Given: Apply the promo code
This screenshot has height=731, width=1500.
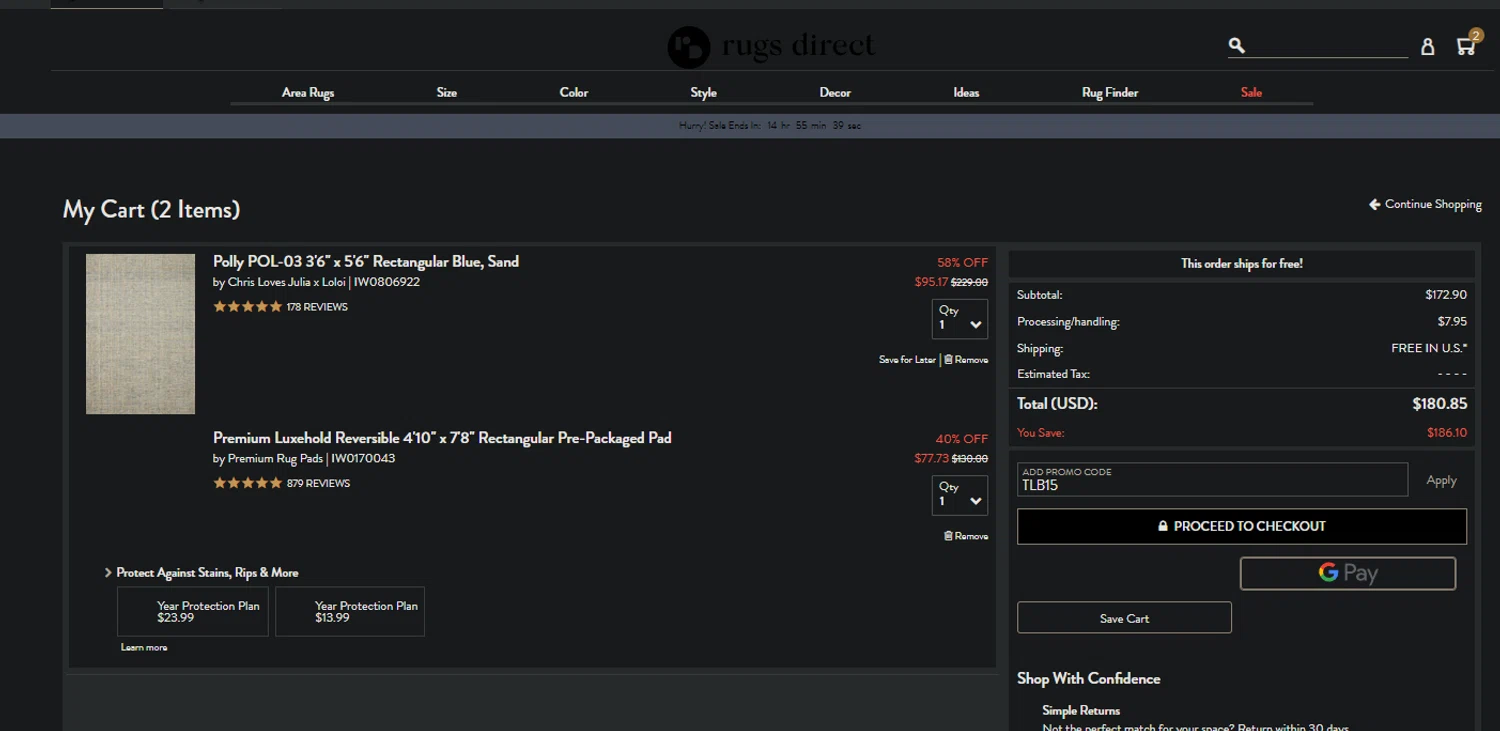Looking at the screenshot, I should (1441, 481).
